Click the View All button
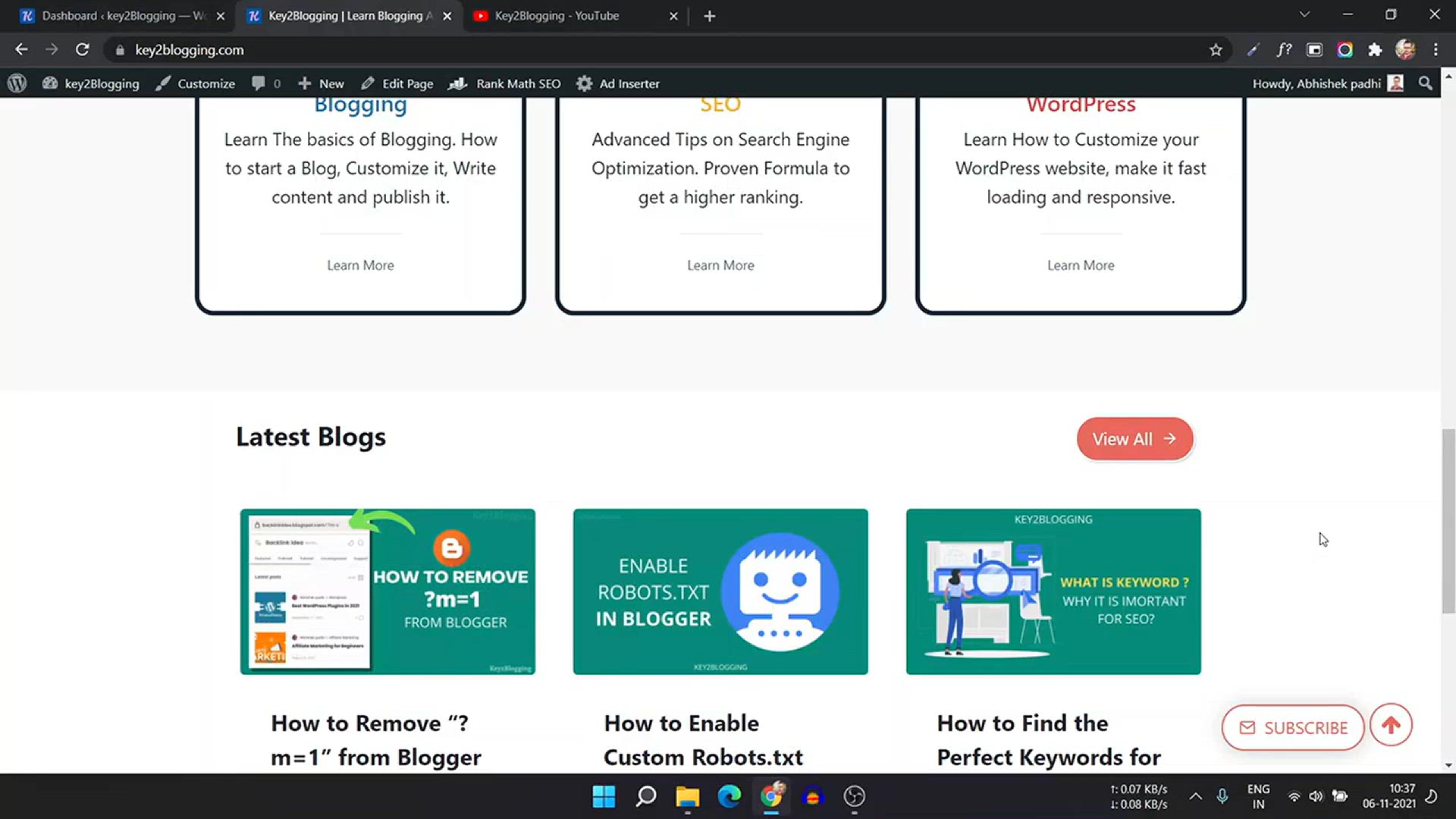The image size is (1456, 819). pos(1134,439)
